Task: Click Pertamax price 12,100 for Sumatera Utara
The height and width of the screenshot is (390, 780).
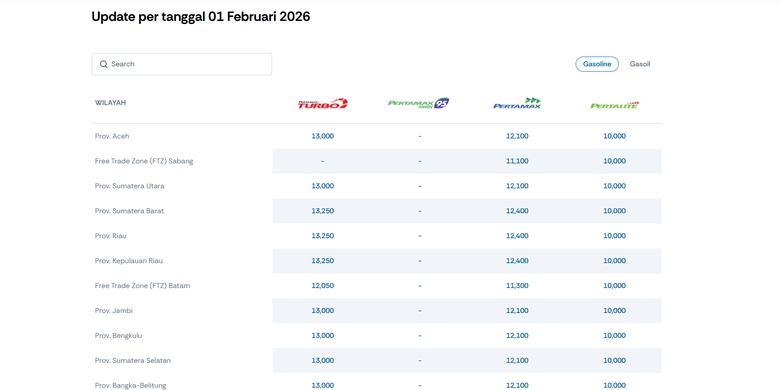Action: [x=517, y=186]
